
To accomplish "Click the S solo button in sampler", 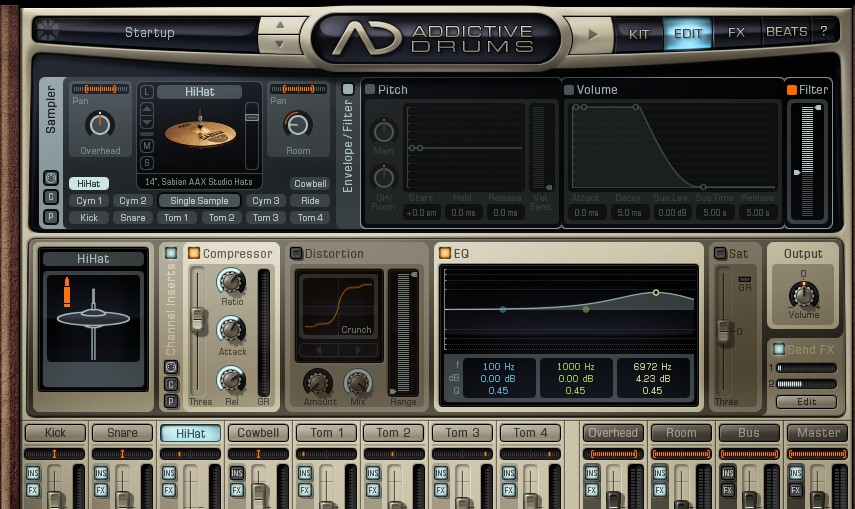I will pos(147,163).
